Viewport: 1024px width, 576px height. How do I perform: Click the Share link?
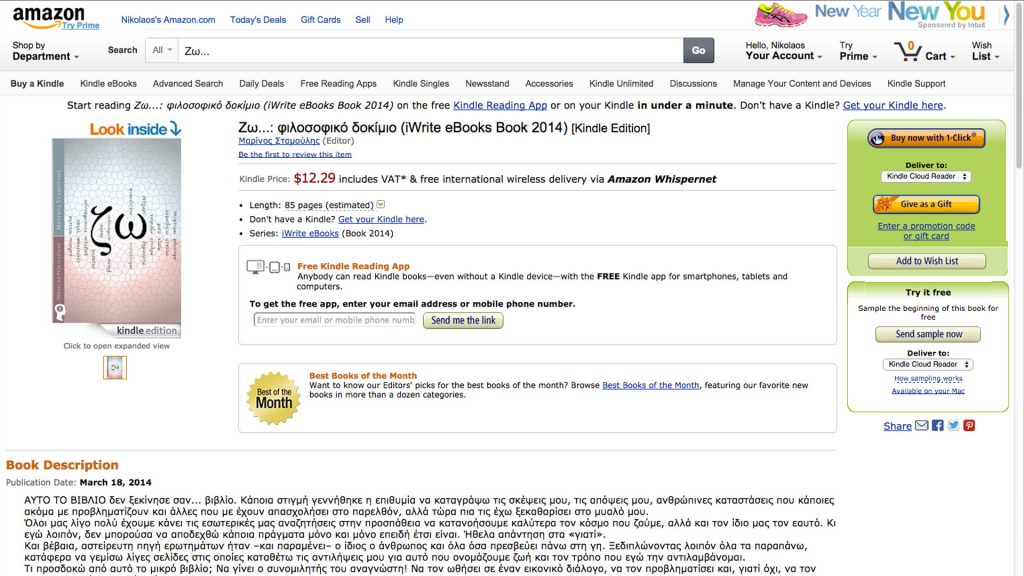pyautogui.click(x=897, y=426)
